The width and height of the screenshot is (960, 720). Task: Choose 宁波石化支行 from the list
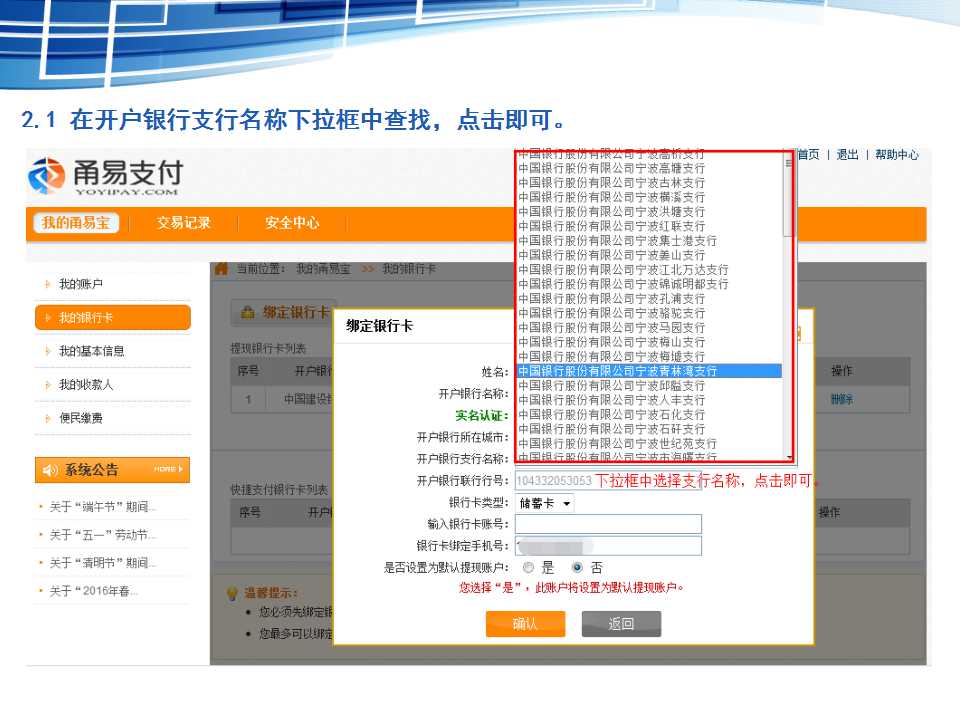pos(649,414)
